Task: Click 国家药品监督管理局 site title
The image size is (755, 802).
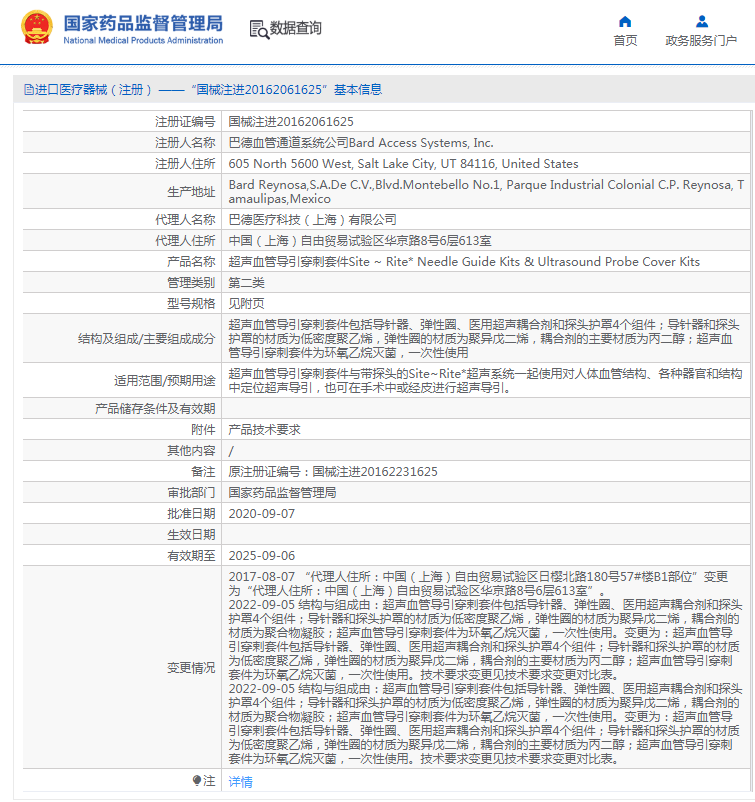Action: click(143, 24)
